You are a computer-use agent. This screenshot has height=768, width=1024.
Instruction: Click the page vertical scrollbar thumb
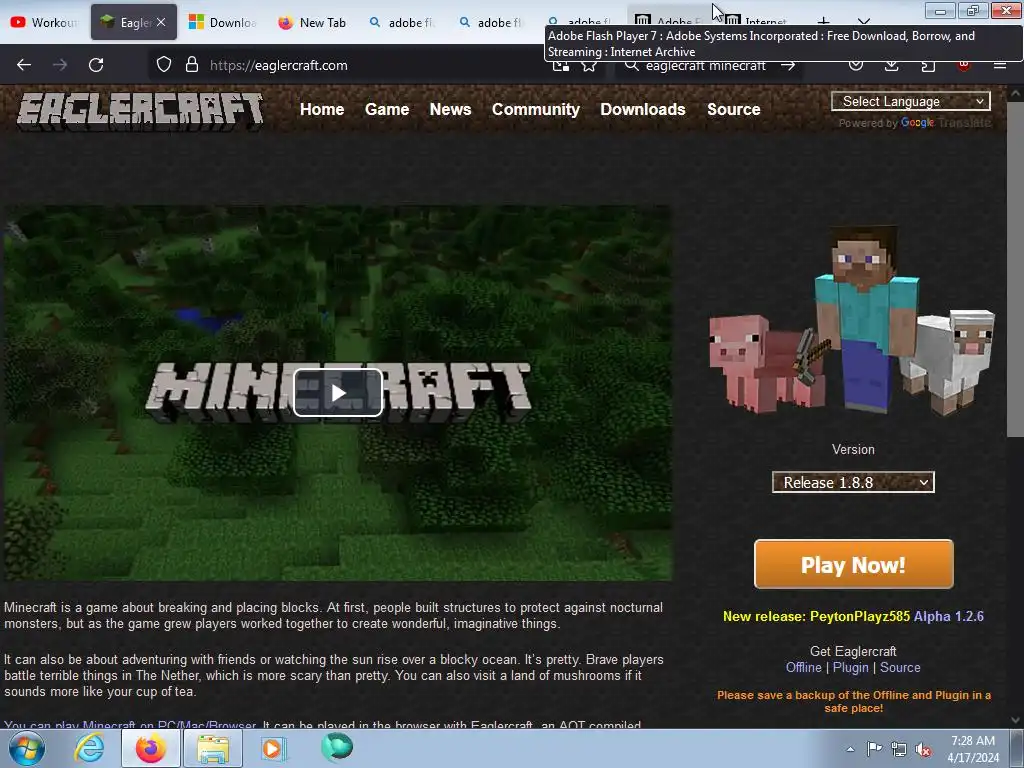[x=1015, y=269]
